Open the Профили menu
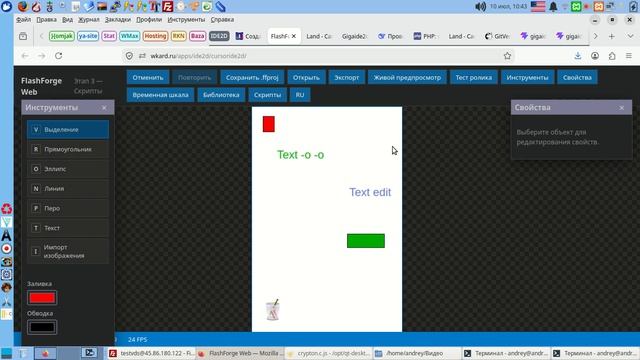The height and width of the screenshot is (360, 640). click(x=149, y=19)
